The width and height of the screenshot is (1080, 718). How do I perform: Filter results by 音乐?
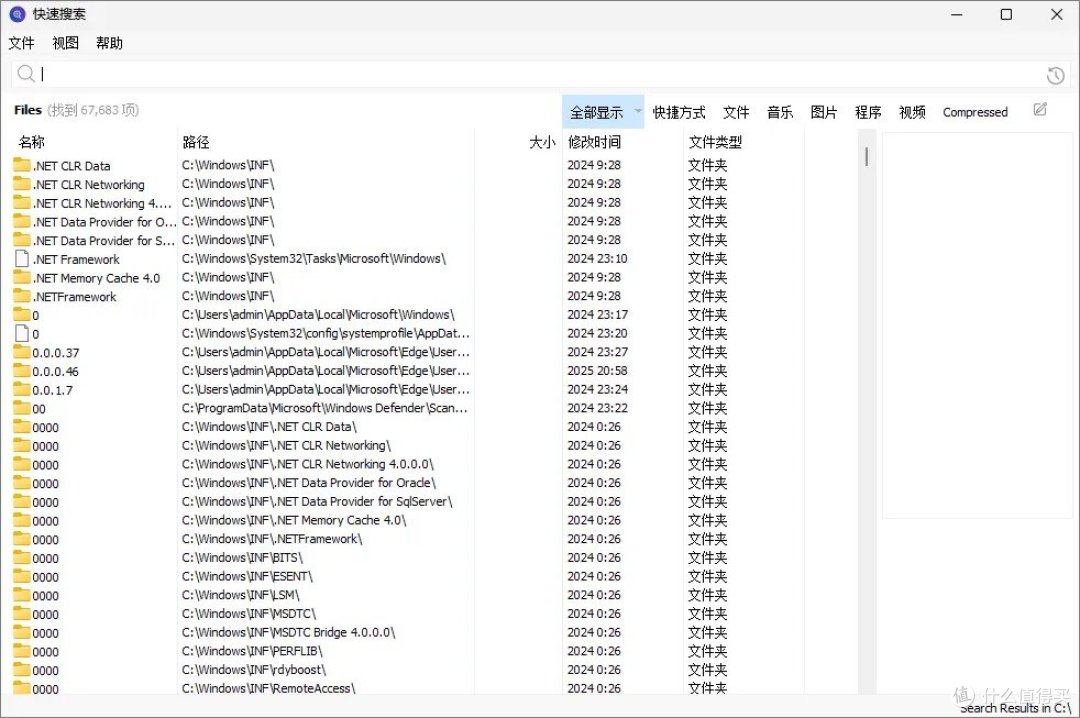pos(780,112)
